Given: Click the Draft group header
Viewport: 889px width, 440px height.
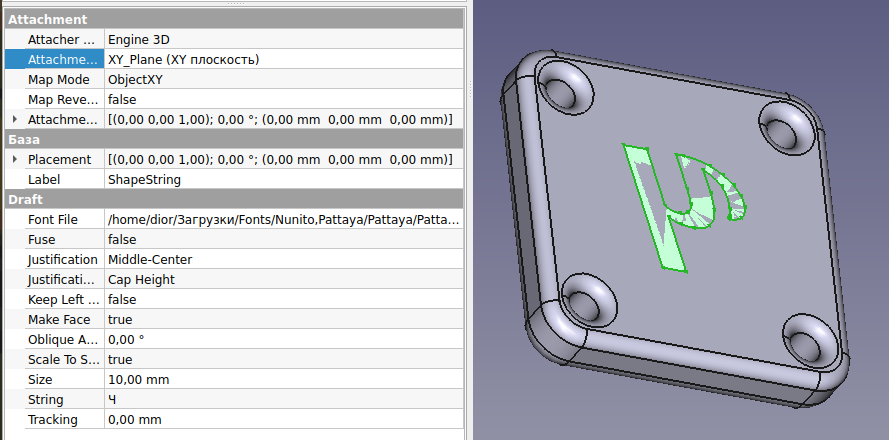Looking at the screenshot, I should [x=234, y=199].
